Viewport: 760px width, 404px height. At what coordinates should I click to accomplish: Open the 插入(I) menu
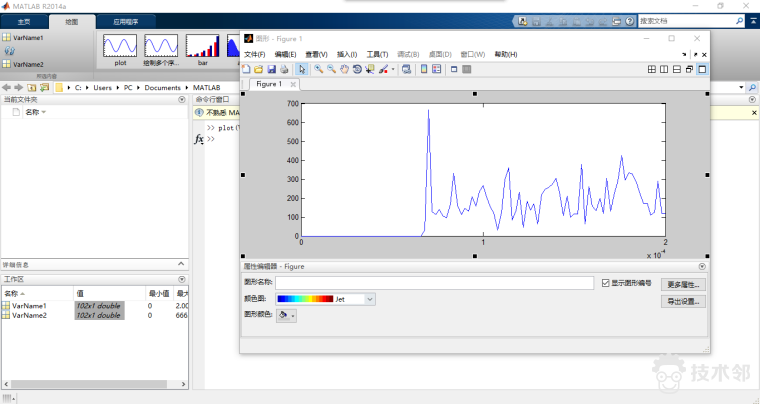(x=346, y=54)
